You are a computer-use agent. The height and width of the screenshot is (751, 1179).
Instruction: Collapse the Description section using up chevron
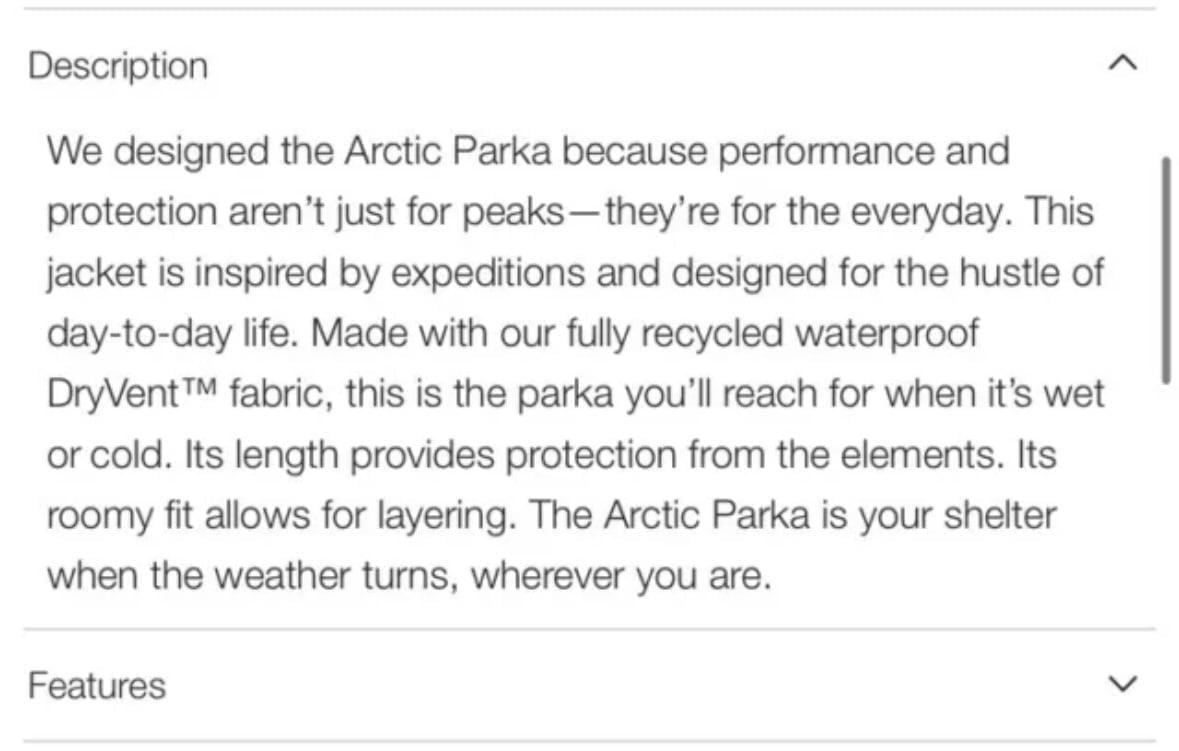point(1123,62)
